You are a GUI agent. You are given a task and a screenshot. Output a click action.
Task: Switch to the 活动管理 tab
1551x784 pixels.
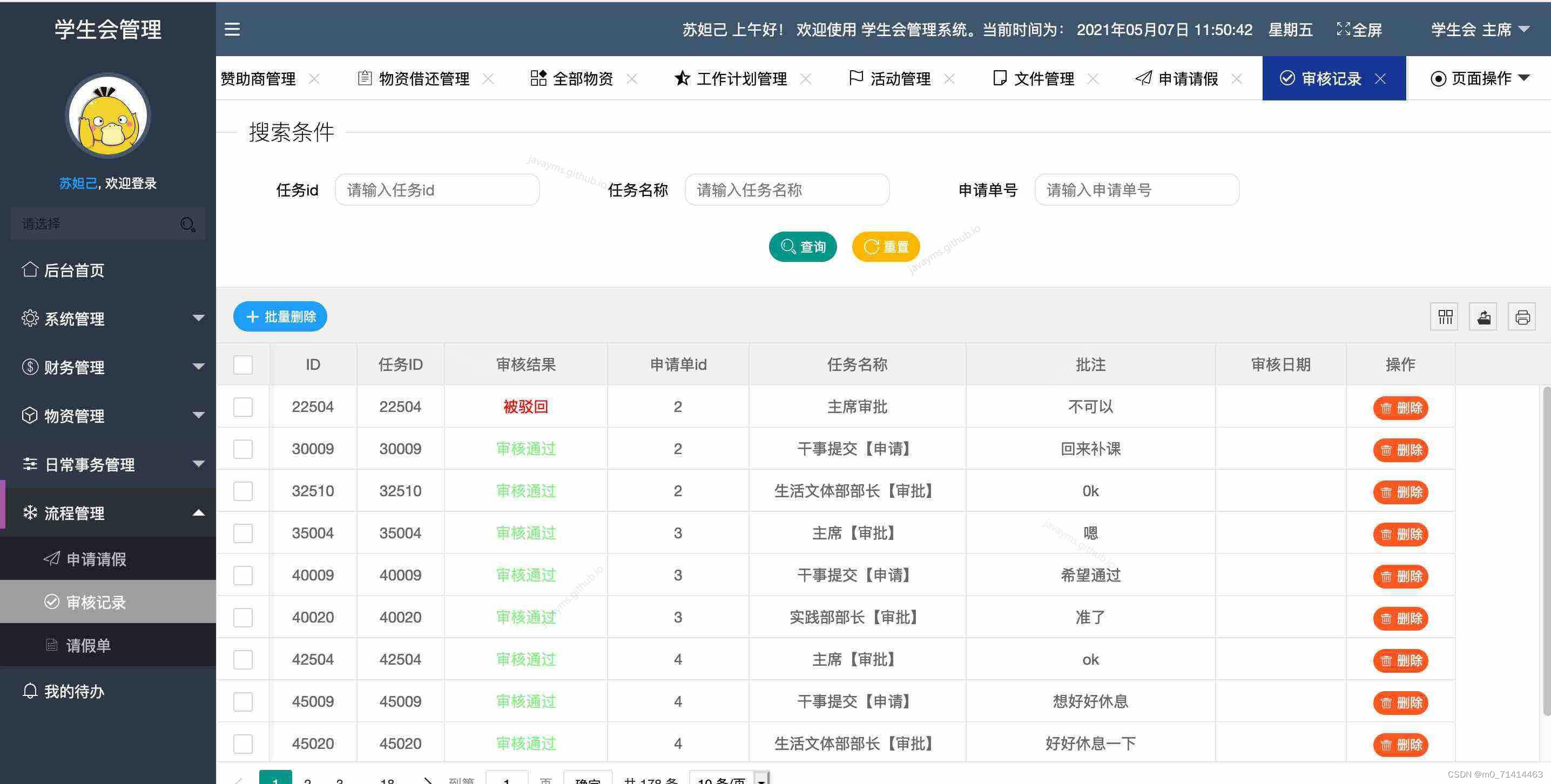pyautogui.click(x=899, y=78)
